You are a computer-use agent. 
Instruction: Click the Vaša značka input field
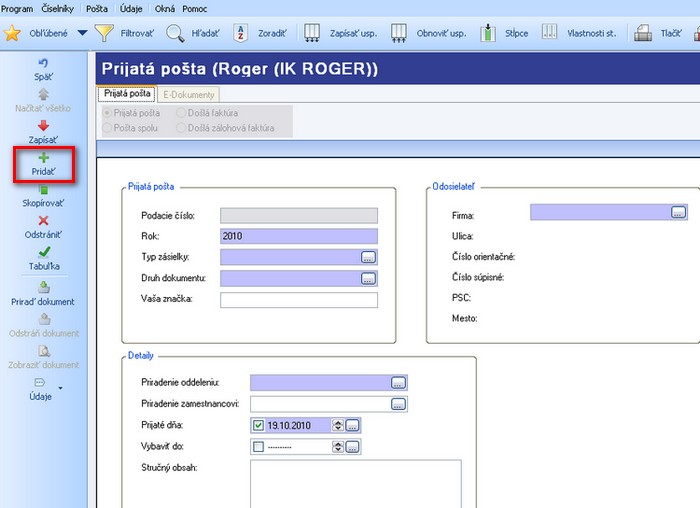[x=299, y=300]
